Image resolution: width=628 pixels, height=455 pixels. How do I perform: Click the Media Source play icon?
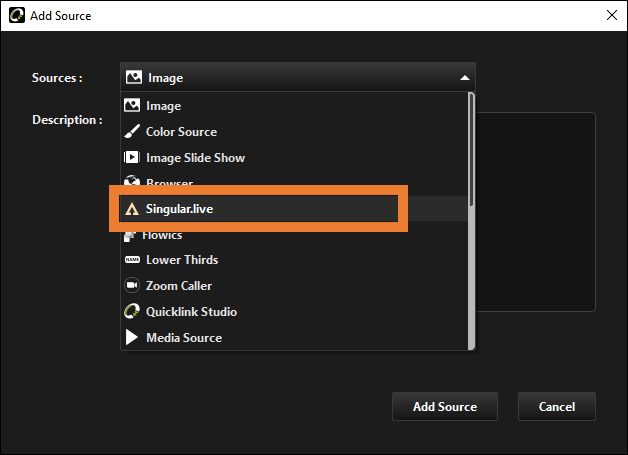(131, 337)
